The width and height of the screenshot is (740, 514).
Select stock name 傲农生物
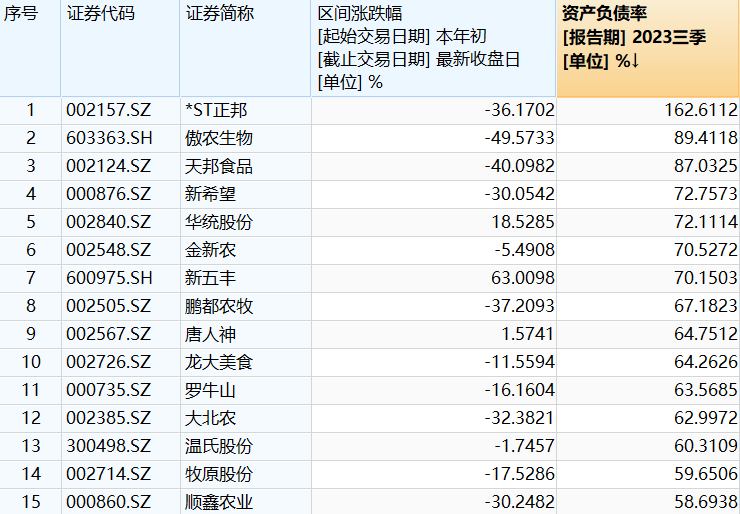point(219,138)
